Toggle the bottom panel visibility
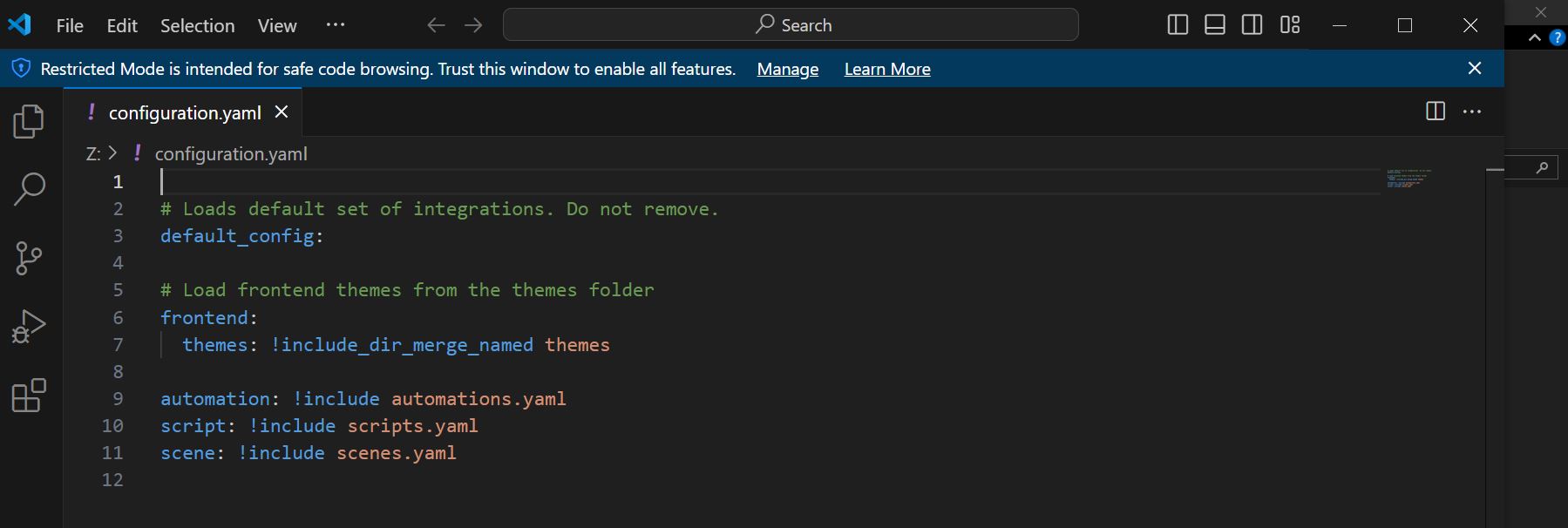This screenshot has height=528, width=1568. click(x=1215, y=25)
